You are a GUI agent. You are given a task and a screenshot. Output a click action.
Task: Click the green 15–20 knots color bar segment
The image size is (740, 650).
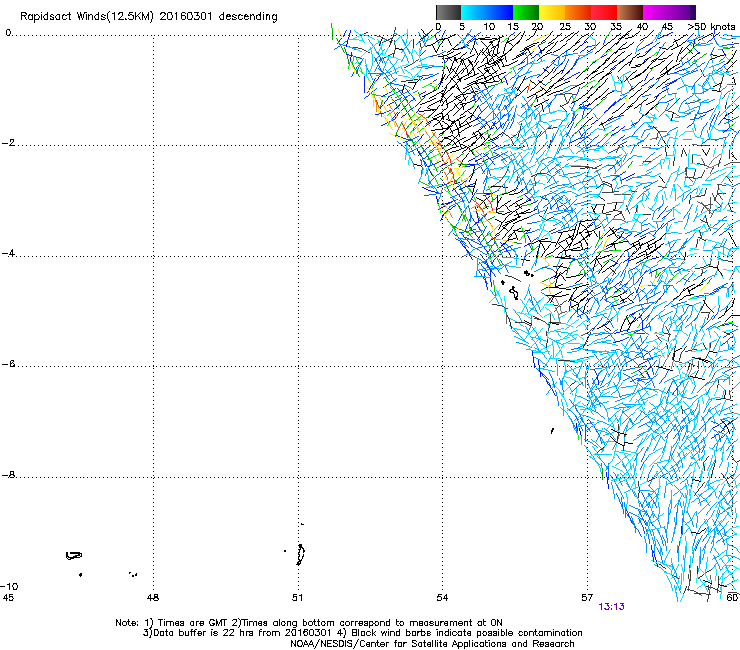pyautogui.click(x=526, y=12)
